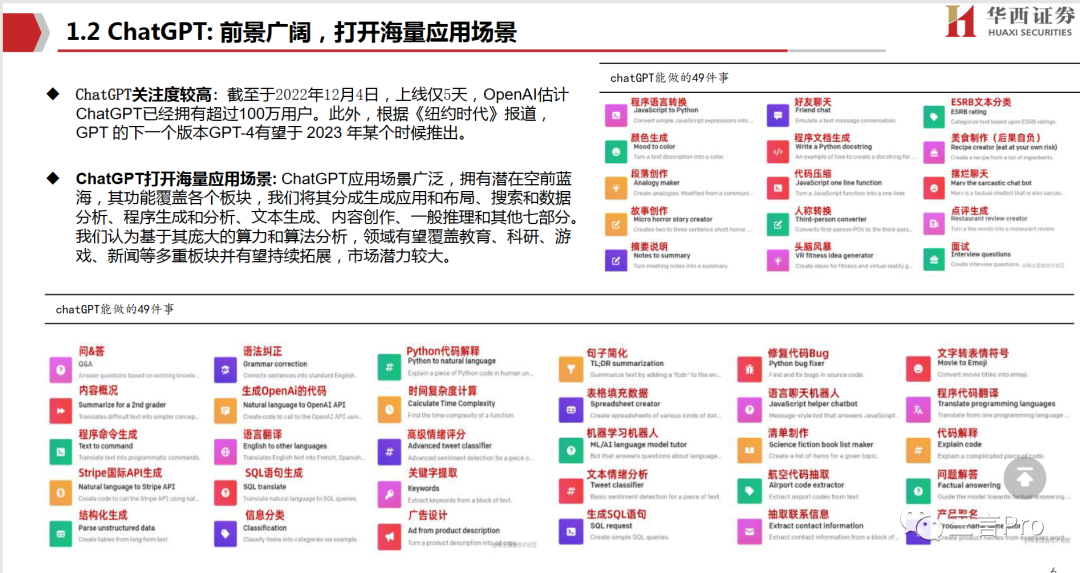Click the green Airport code extractor icon
1080x573 pixels.
(x=749, y=491)
